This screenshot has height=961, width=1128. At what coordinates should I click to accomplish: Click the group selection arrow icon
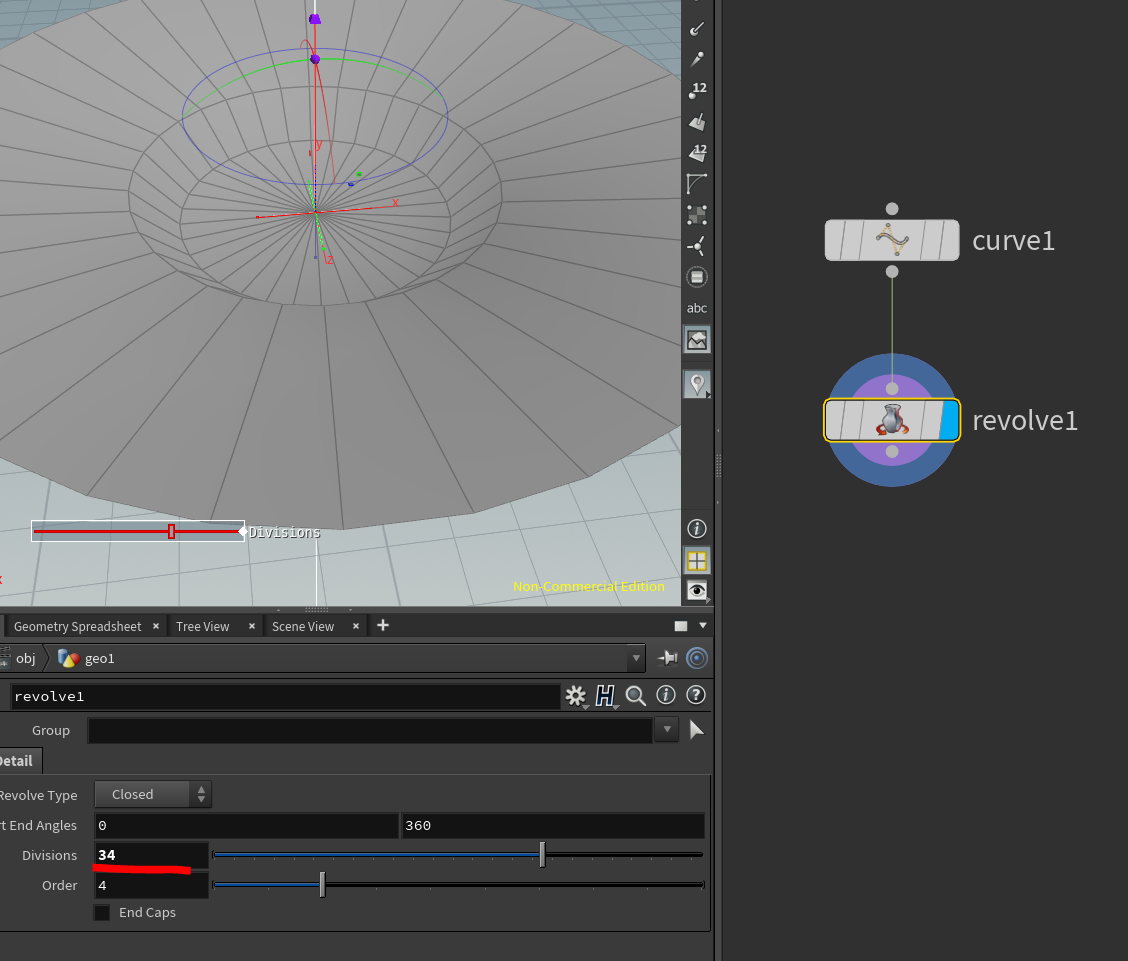click(x=697, y=730)
